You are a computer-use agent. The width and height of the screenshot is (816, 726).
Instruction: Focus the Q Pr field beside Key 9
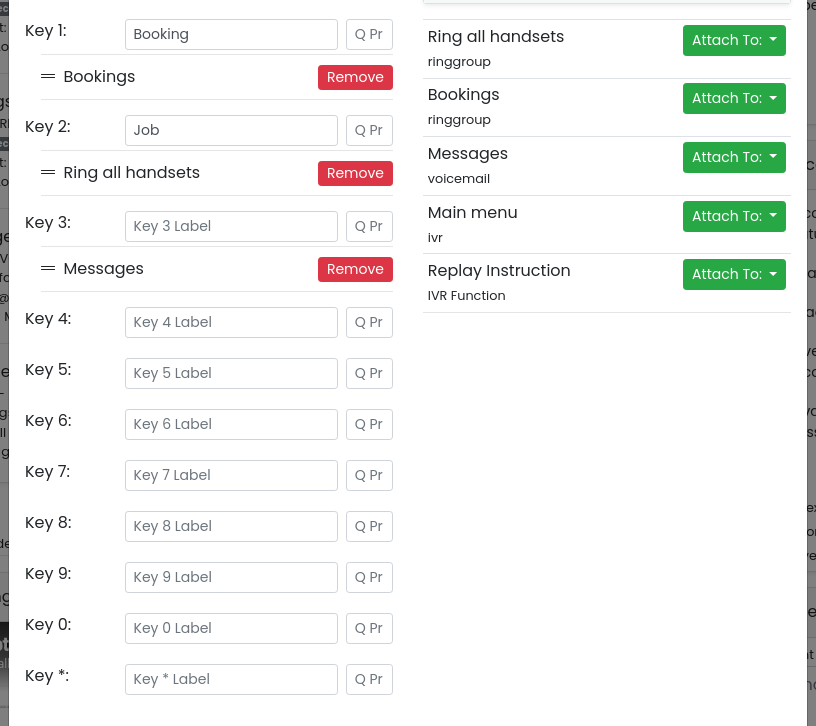pos(369,577)
